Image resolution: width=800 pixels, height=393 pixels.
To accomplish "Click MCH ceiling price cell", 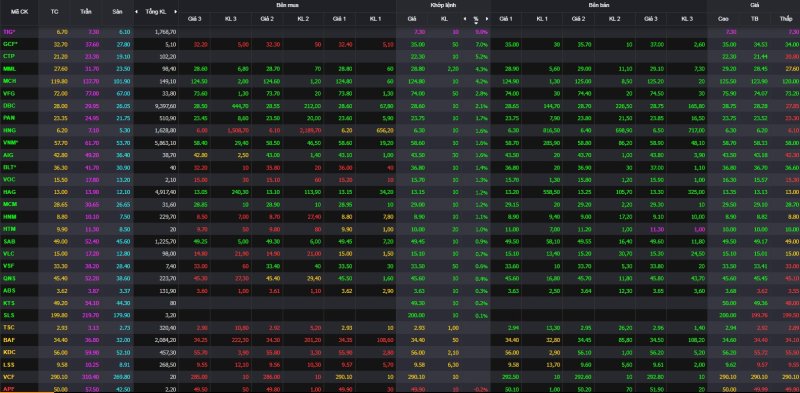I will (86, 81).
